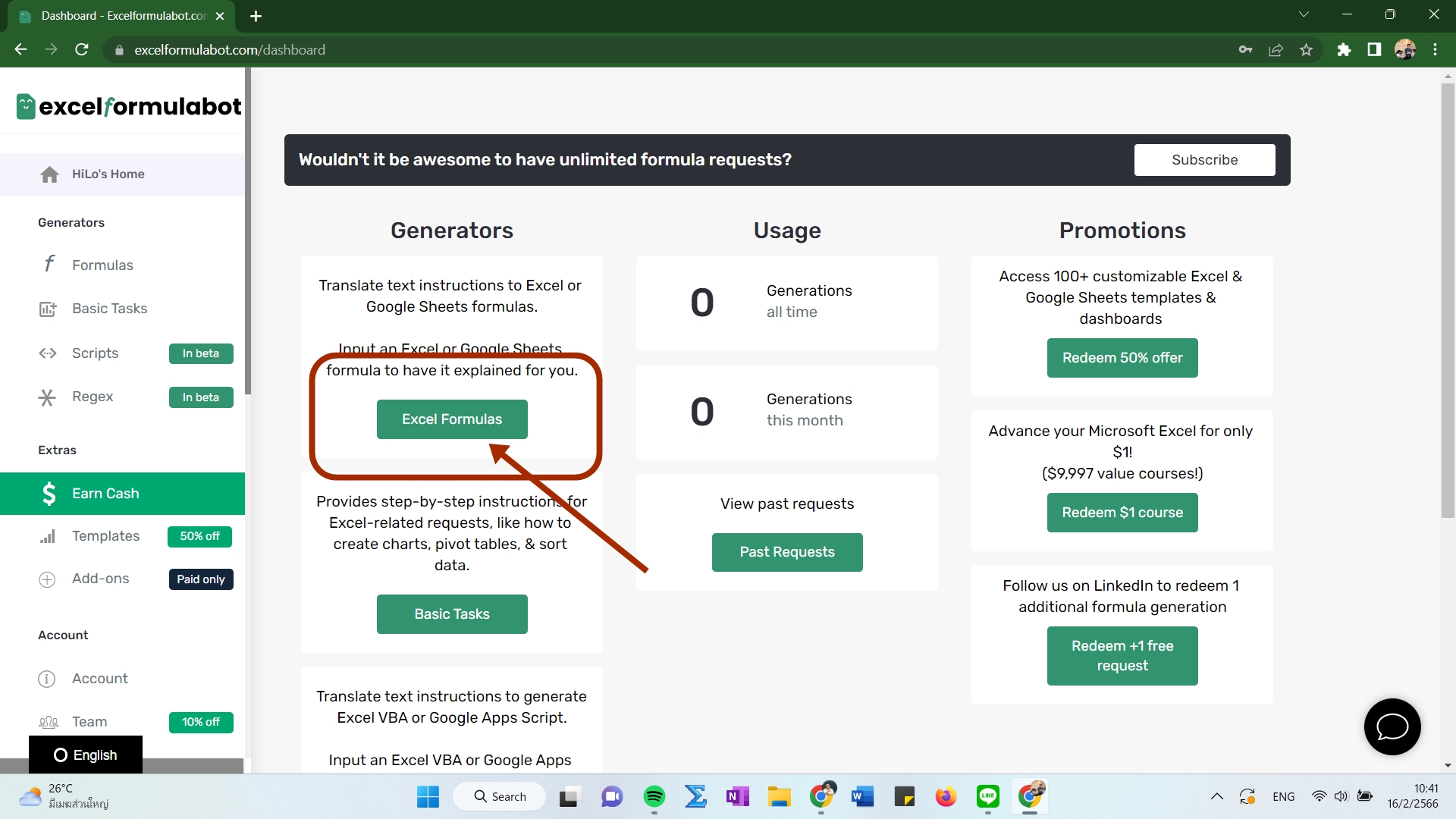The height and width of the screenshot is (819, 1456).
Task: Open Spotify from the taskbar
Action: [x=654, y=797]
